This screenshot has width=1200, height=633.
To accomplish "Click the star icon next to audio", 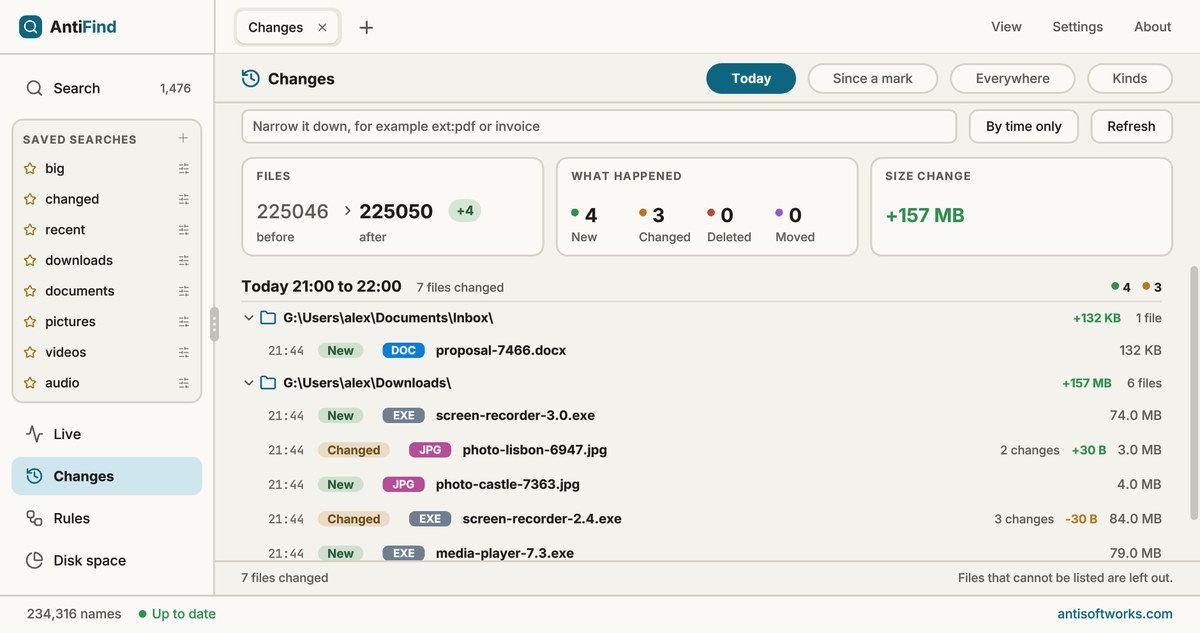I will click(30, 383).
